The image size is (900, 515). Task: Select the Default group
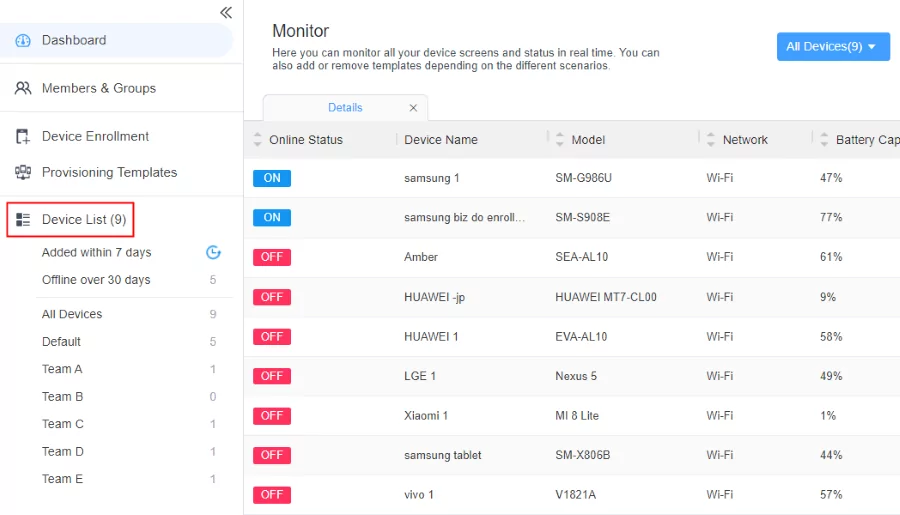point(61,342)
